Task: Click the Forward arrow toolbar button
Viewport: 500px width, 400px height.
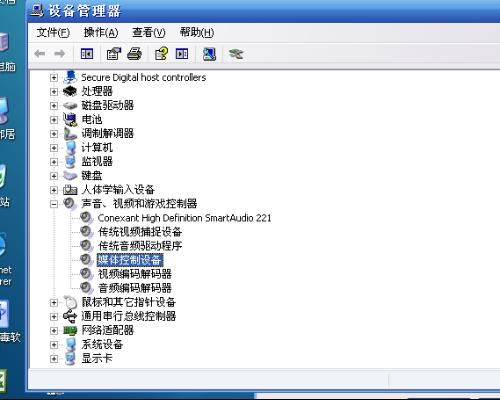Action: 60,54
